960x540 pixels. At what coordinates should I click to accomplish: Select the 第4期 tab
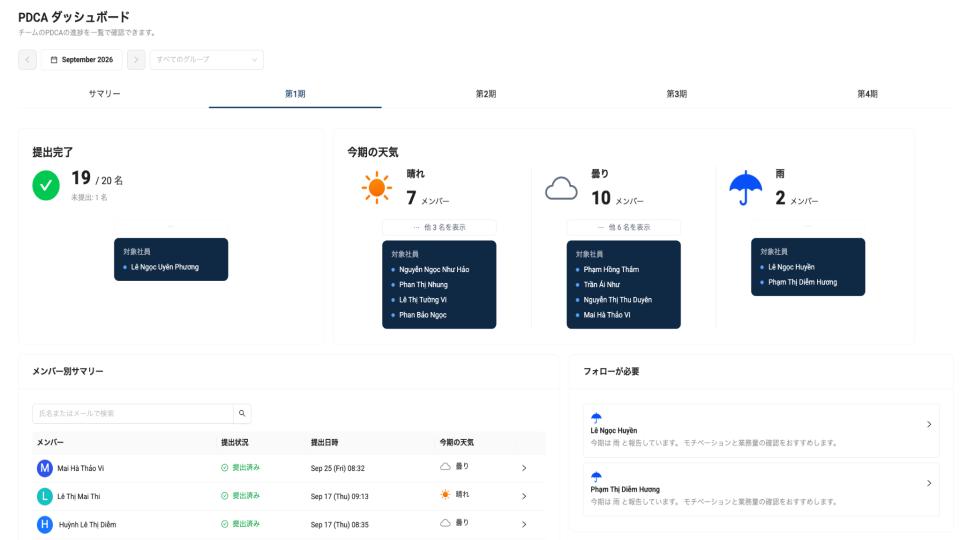point(867,94)
